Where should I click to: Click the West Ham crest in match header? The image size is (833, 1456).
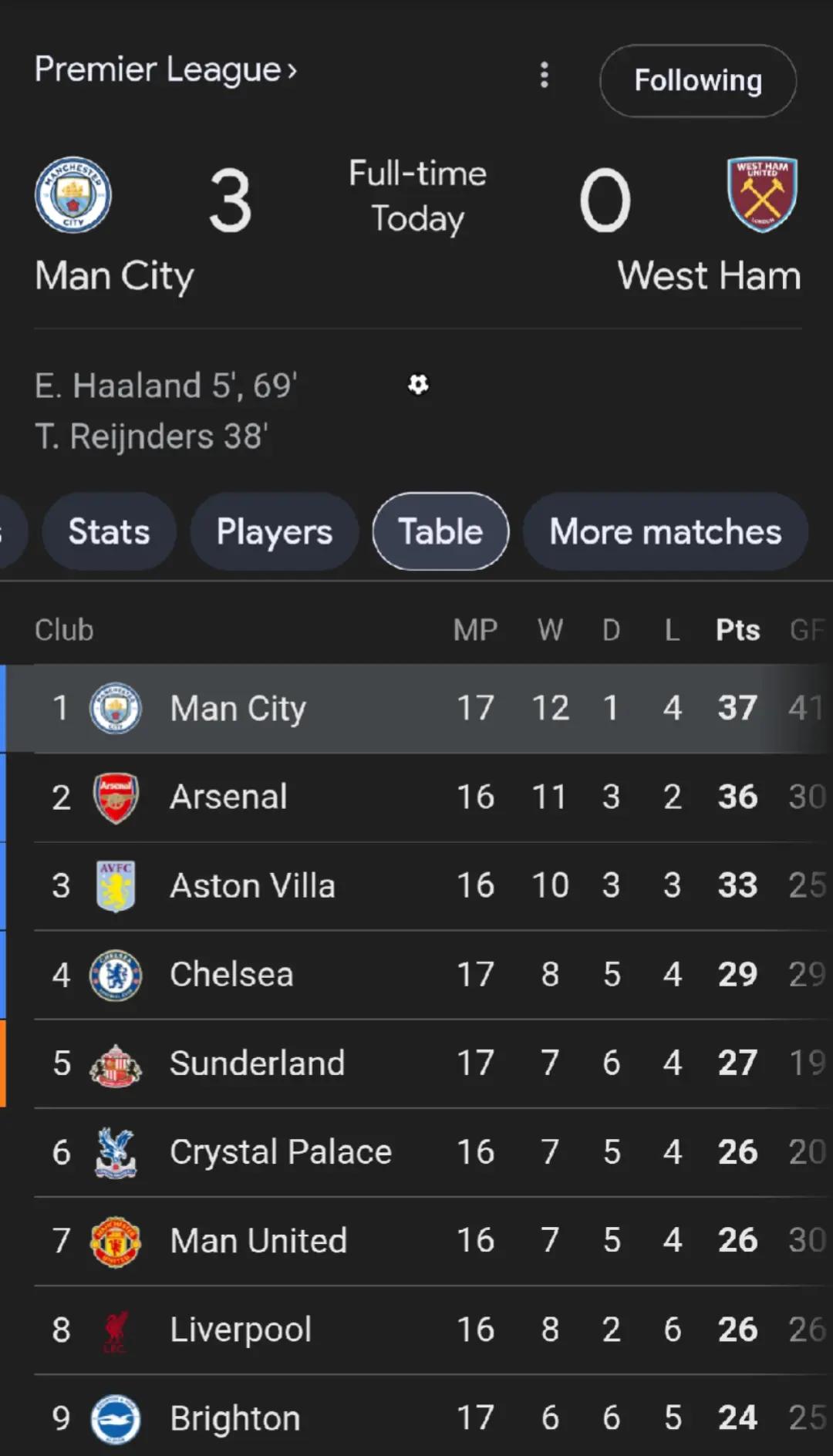tap(762, 195)
